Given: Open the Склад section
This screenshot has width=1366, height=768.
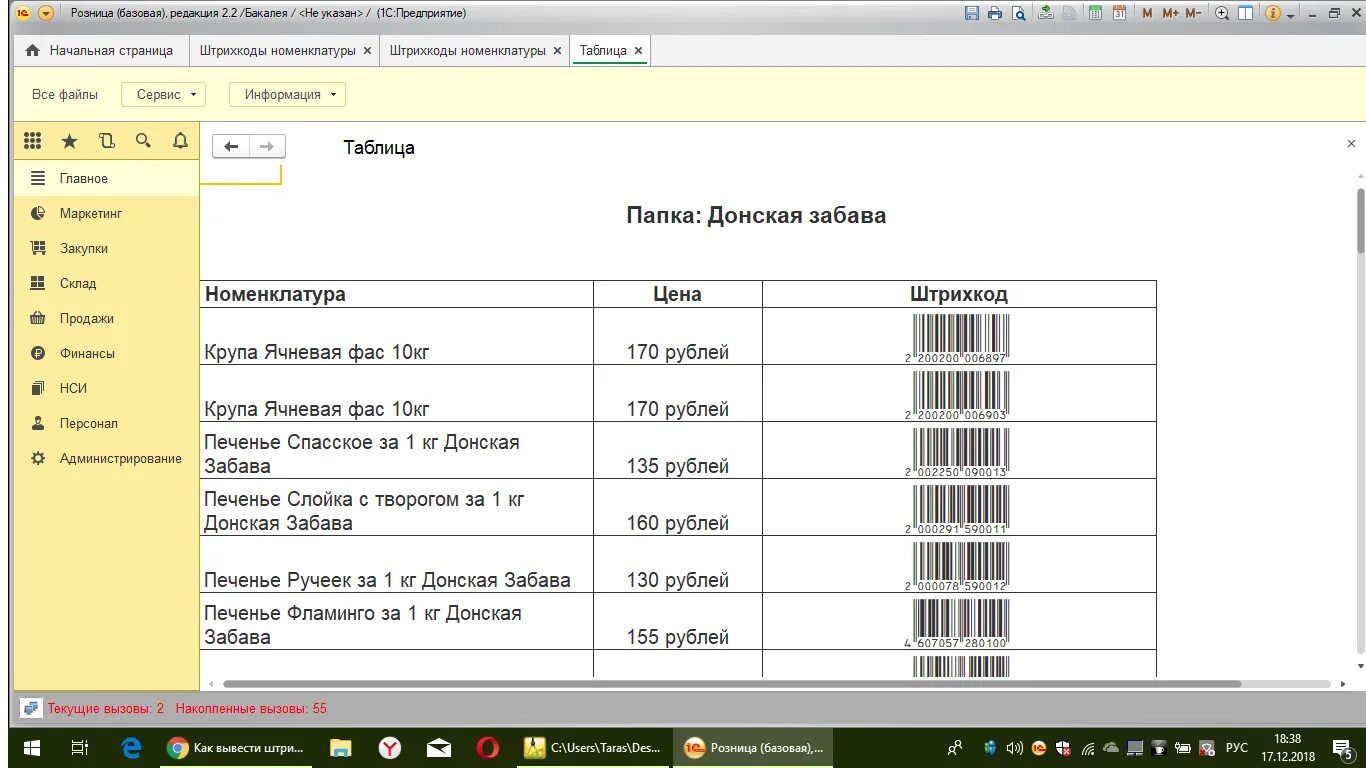Looking at the screenshot, I should 107,283.
